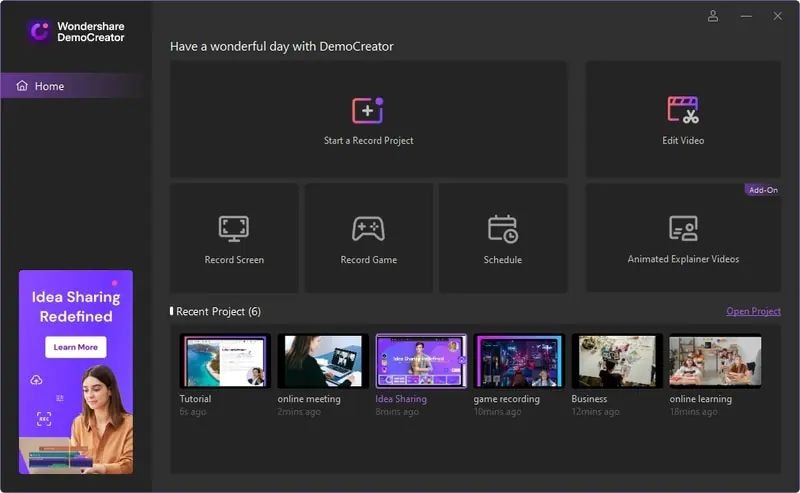
Task: Click the Learn More button
Action: pyautogui.click(x=76, y=347)
